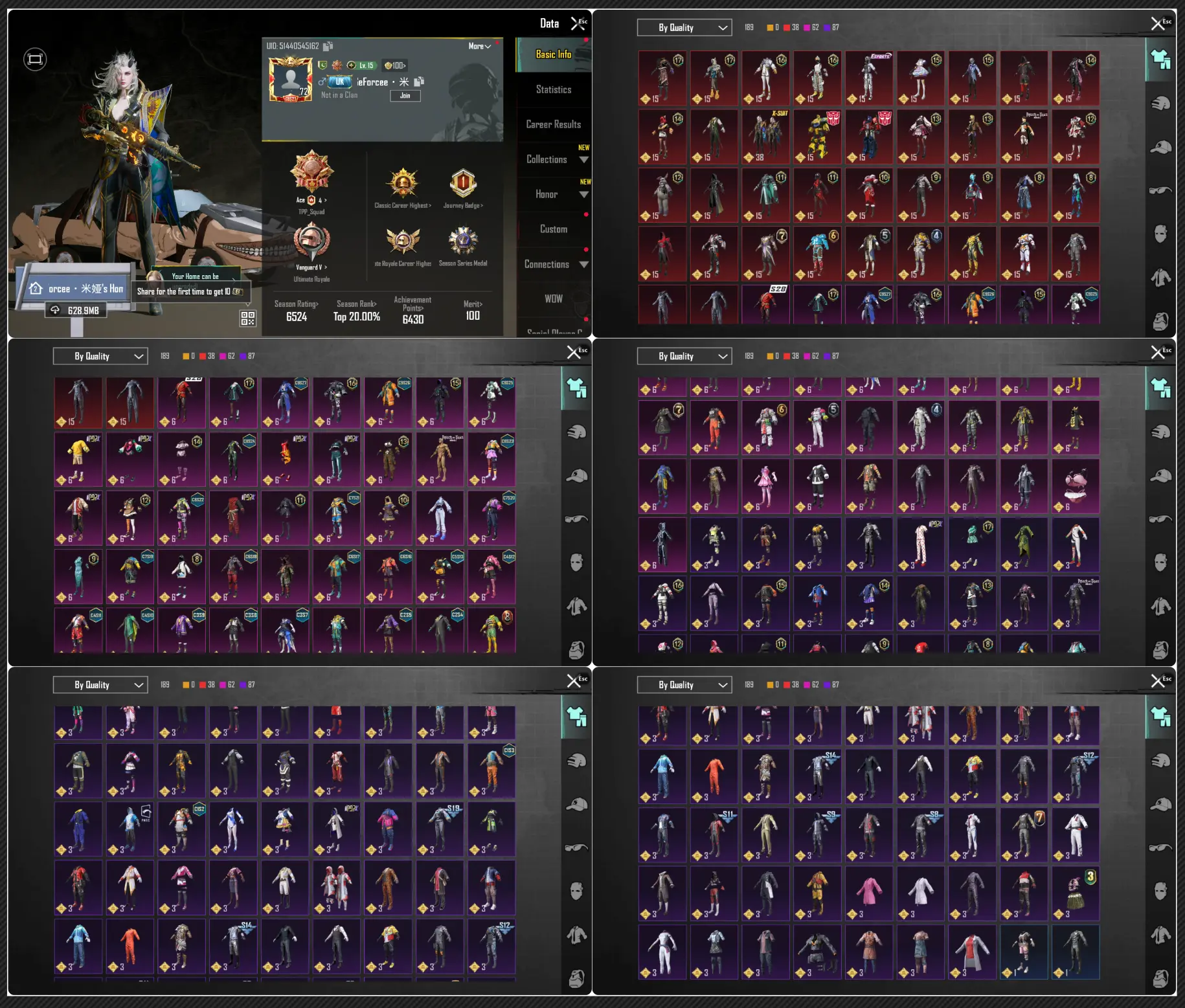Click the house icon on the Home sign
The height and width of the screenshot is (1008, 1185).
tap(36, 288)
